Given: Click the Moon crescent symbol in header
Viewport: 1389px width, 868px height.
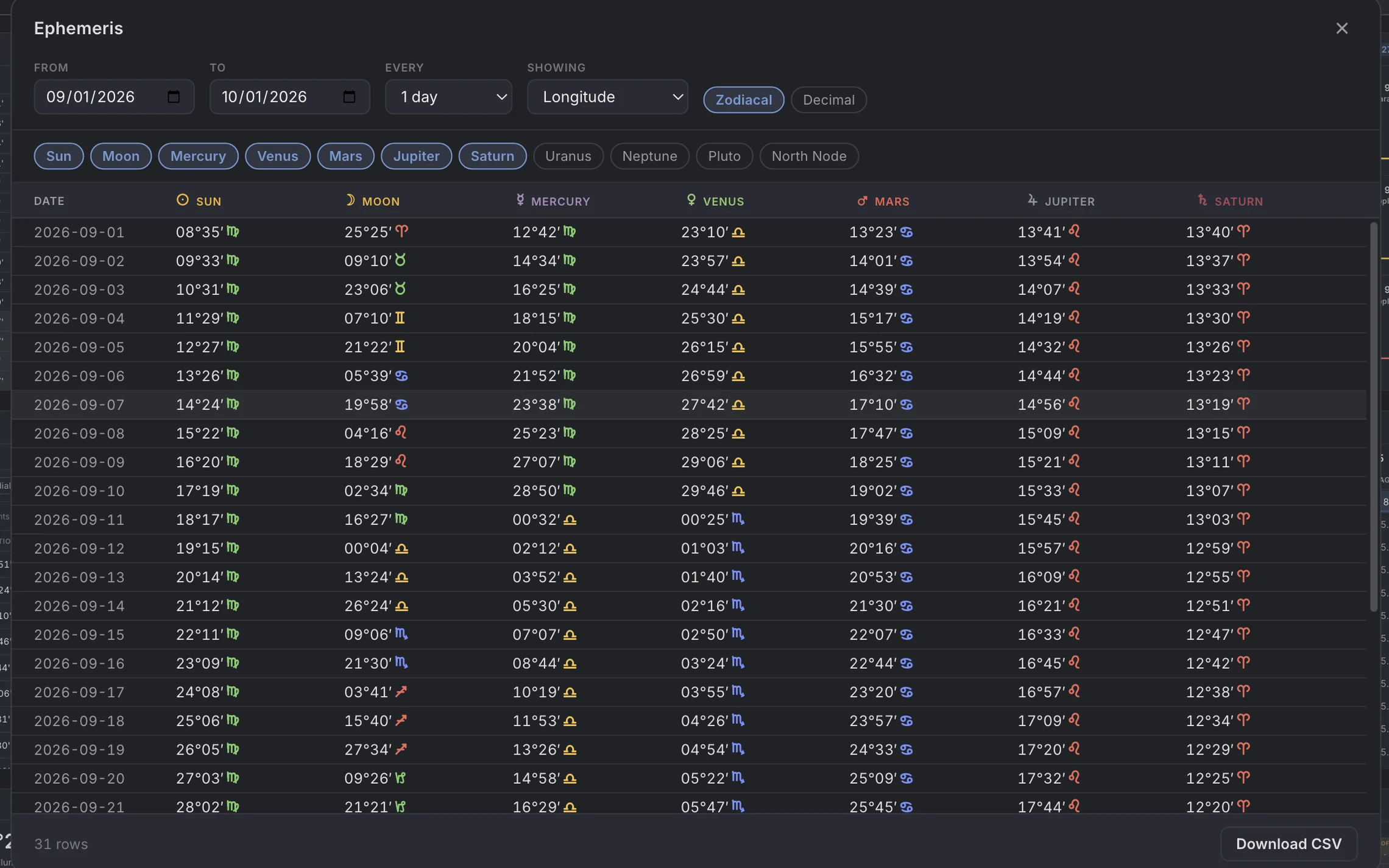Looking at the screenshot, I should [x=350, y=200].
